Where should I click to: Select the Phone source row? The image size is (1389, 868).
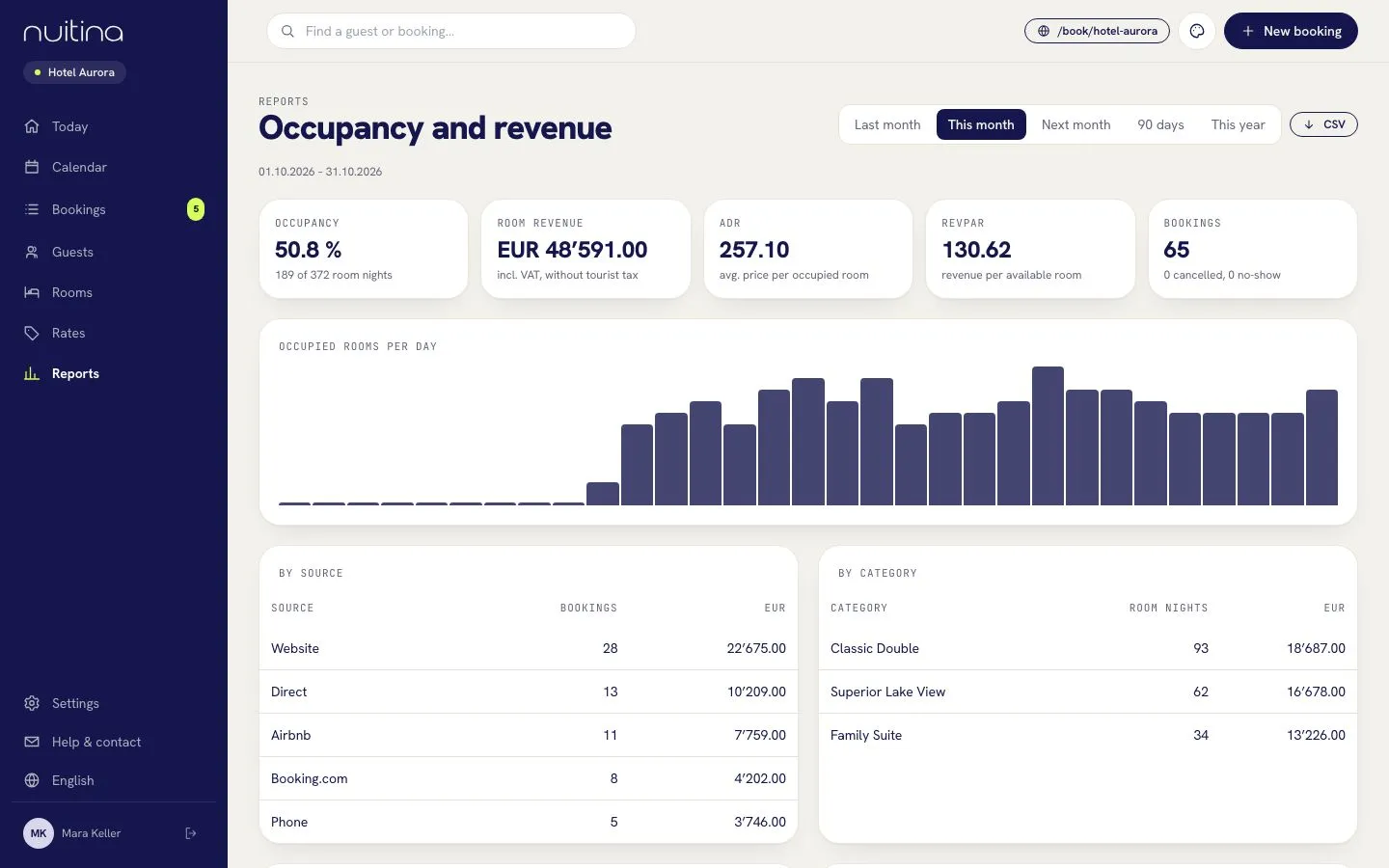pos(529,822)
